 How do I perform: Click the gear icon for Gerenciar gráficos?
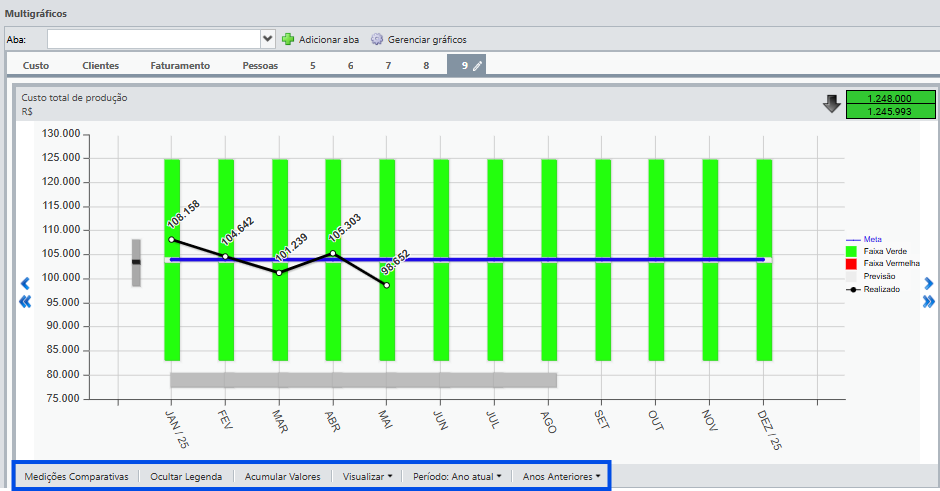pyautogui.click(x=376, y=39)
